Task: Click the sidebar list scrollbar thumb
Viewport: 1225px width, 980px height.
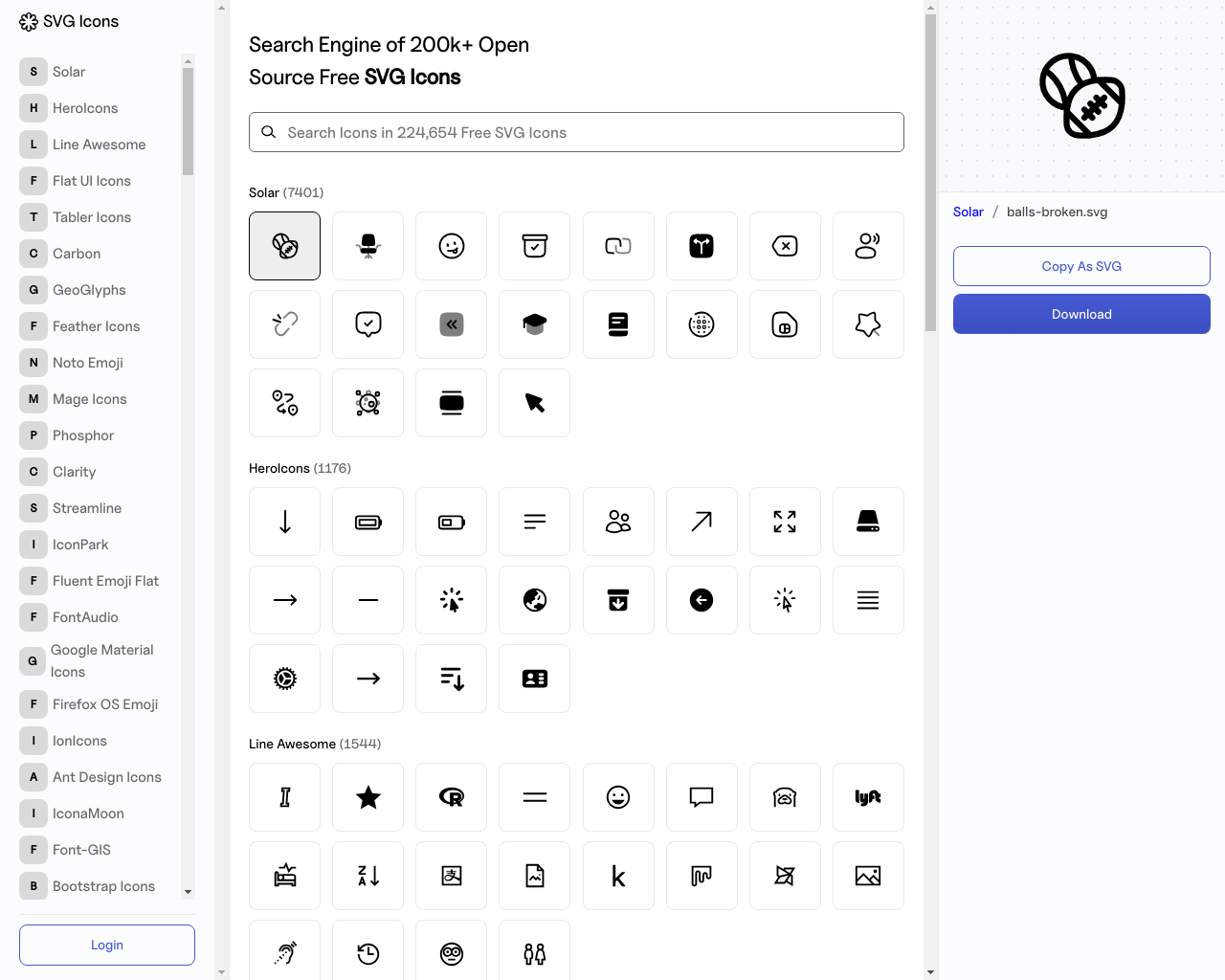Action: tap(188, 122)
